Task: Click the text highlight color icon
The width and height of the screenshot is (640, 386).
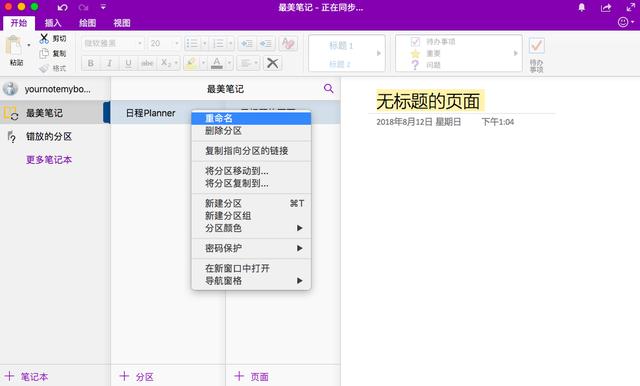Action: pos(190,63)
